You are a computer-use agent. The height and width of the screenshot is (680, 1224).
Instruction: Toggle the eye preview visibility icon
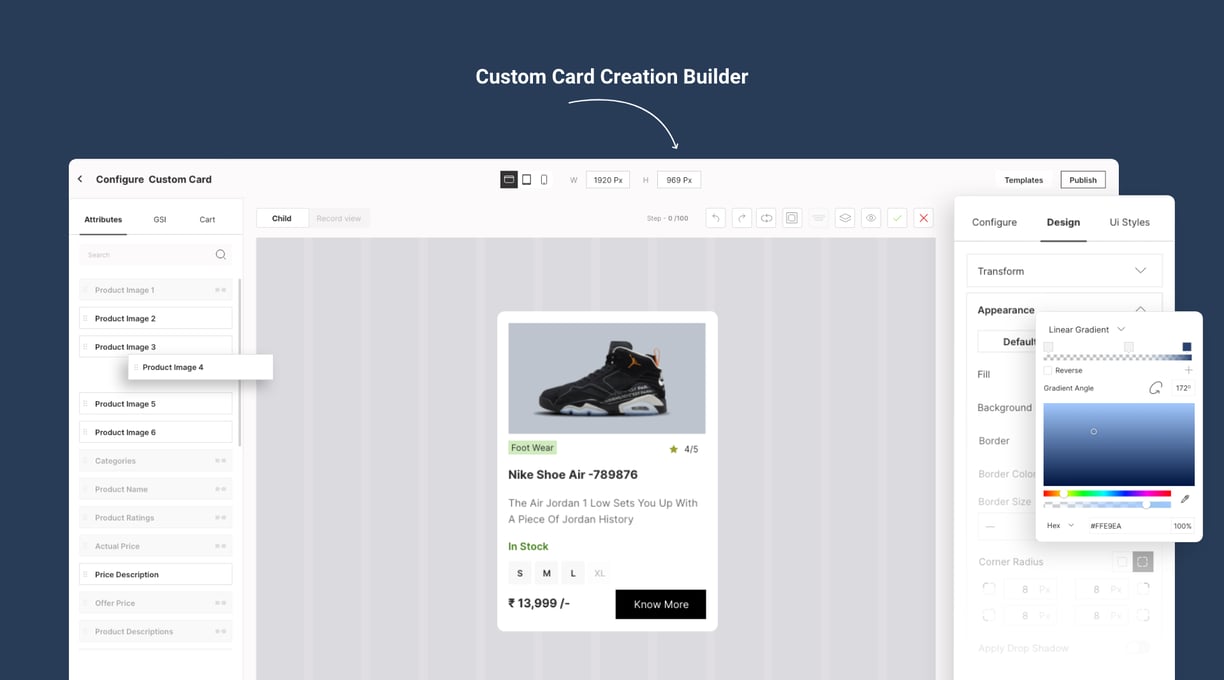pyautogui.click(x=871, y=218)
